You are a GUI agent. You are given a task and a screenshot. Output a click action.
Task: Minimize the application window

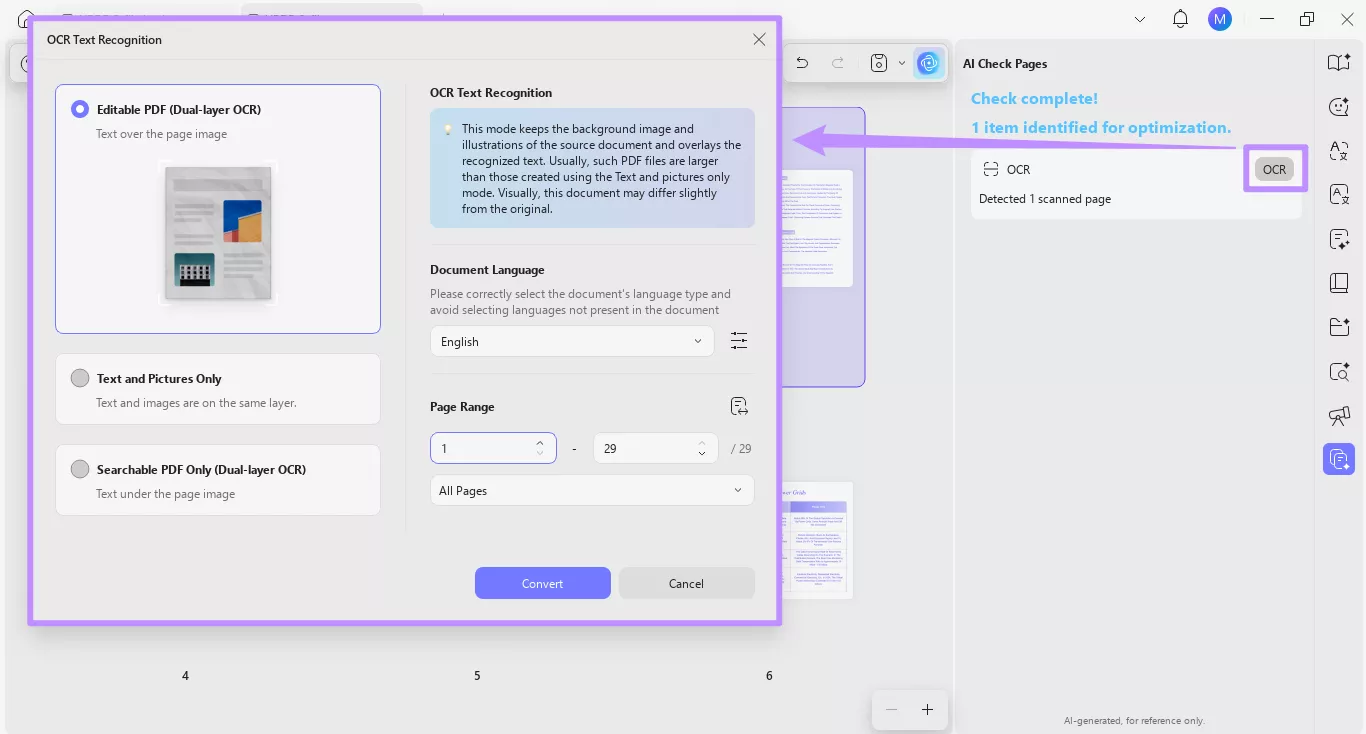click(x=1268, y=19)
